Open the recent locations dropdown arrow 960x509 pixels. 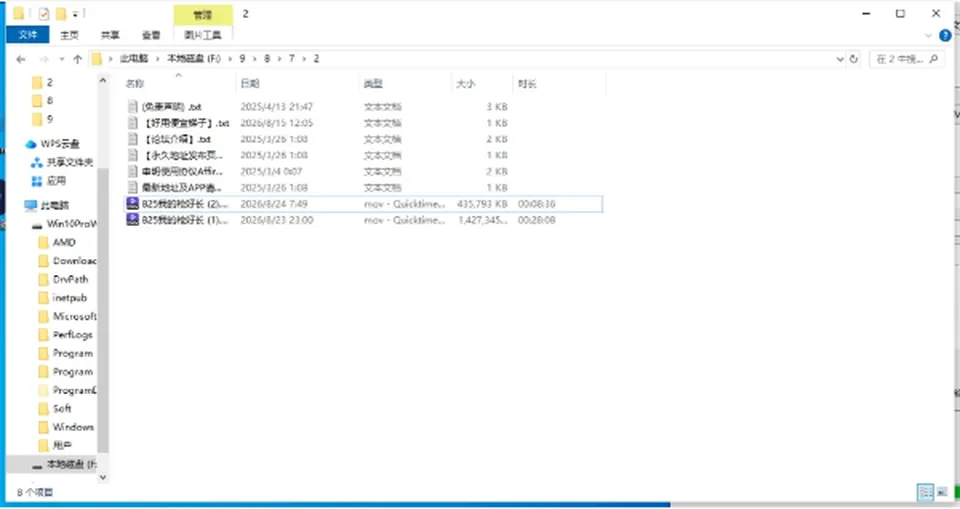pos(61,59)
